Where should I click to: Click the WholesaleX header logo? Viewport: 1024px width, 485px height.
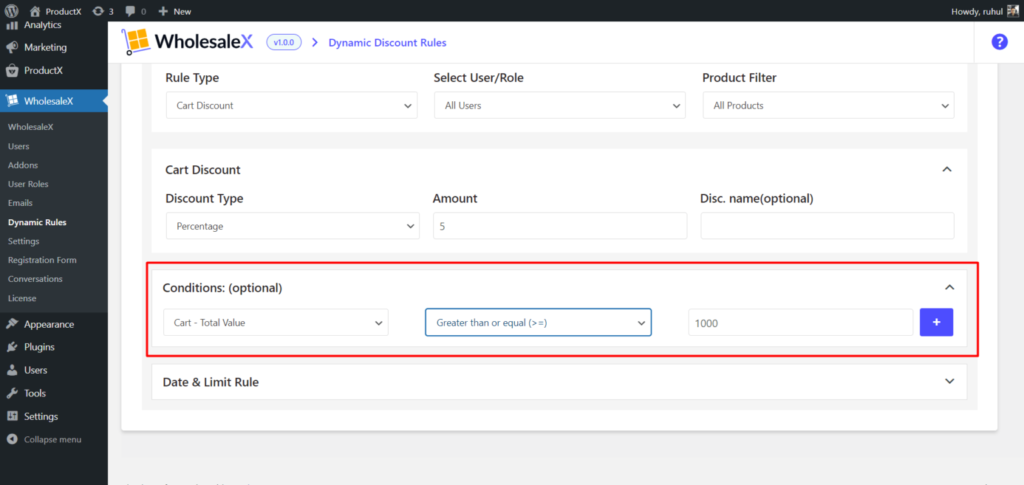pyautogui.click(x=187, y=42)
